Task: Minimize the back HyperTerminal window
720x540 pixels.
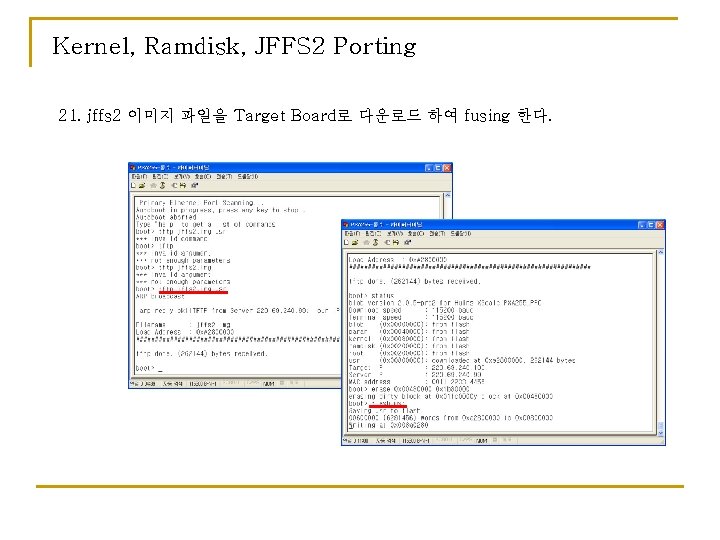Action: pyautogui.click(x=429, y=168)
